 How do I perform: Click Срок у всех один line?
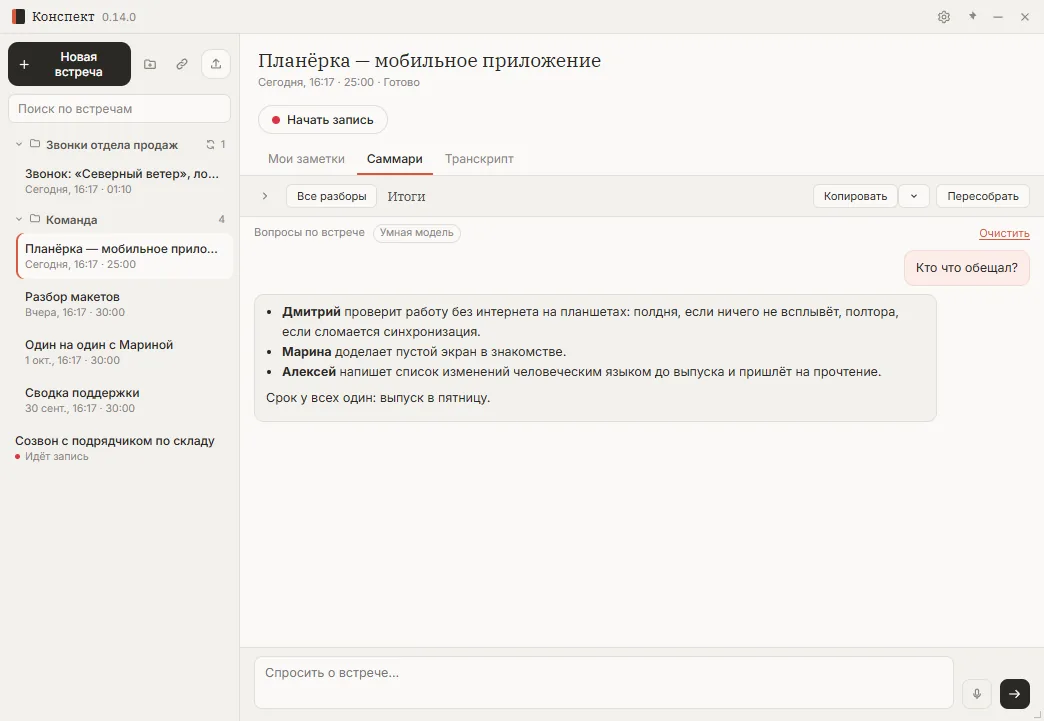378,397
